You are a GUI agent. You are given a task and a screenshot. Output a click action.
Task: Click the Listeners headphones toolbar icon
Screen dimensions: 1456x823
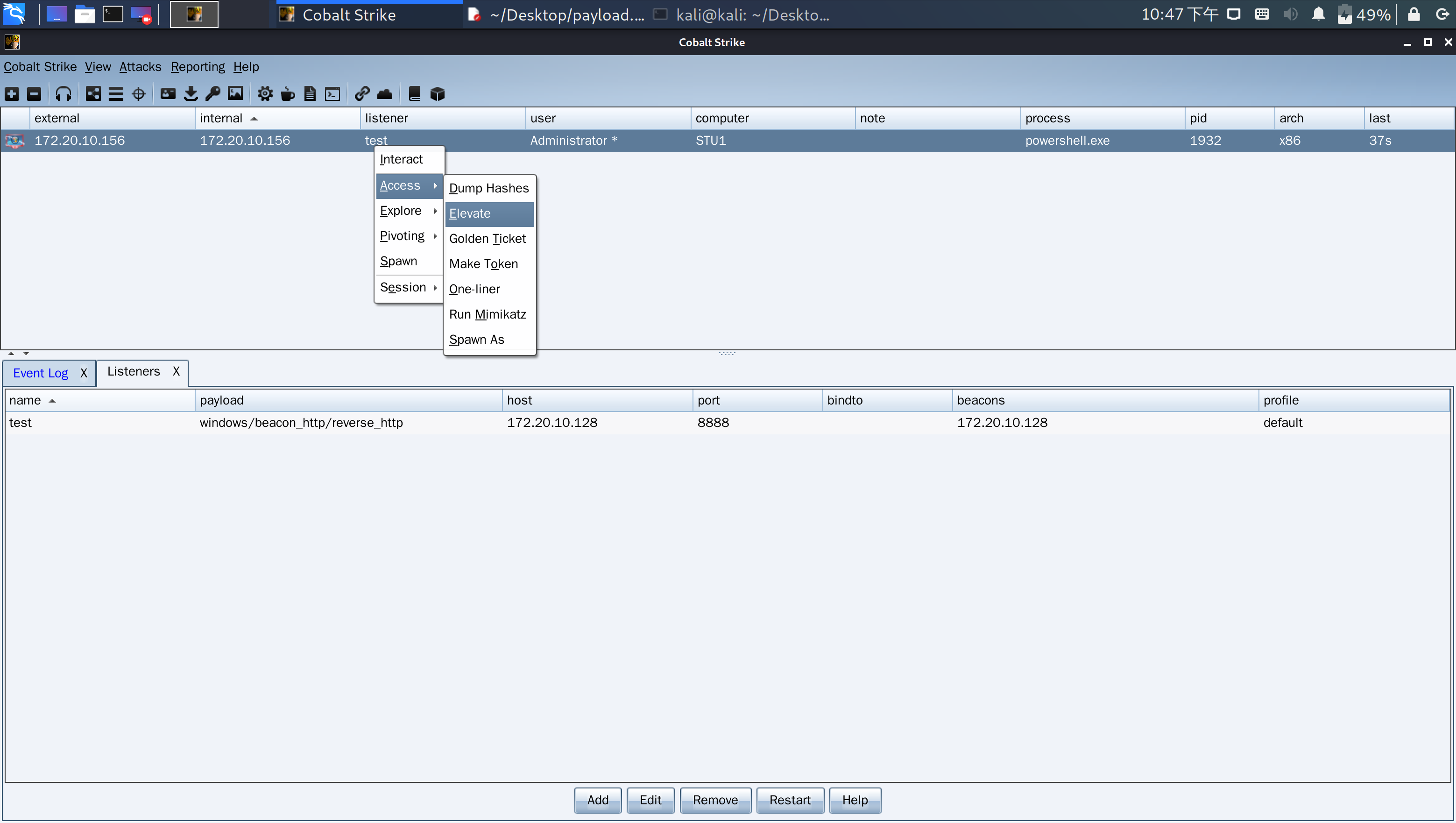click(x=64, y=94)
